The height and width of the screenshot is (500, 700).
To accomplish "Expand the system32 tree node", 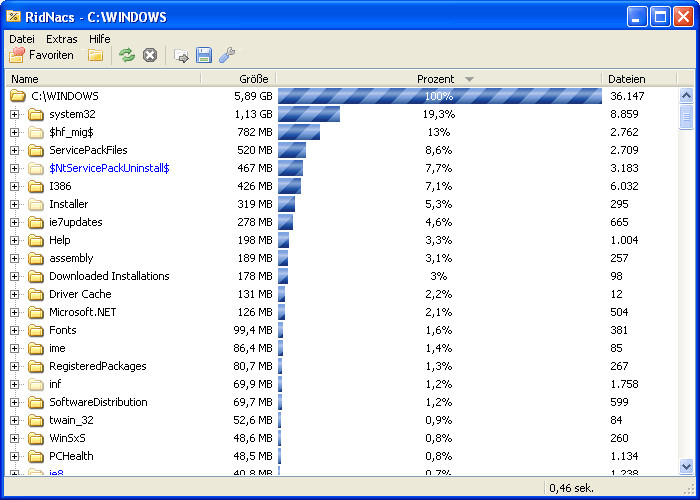I will click(x=15, y=114).
